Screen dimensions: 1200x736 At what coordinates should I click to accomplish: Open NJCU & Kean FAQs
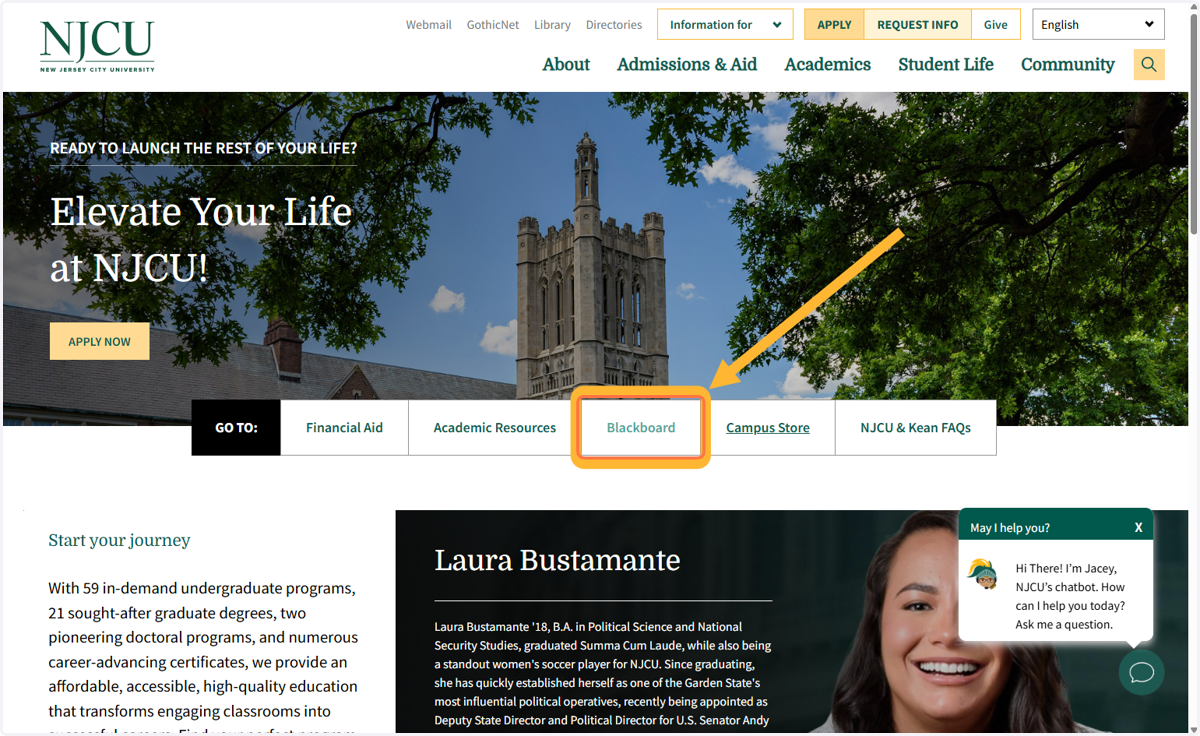point(915,427)
